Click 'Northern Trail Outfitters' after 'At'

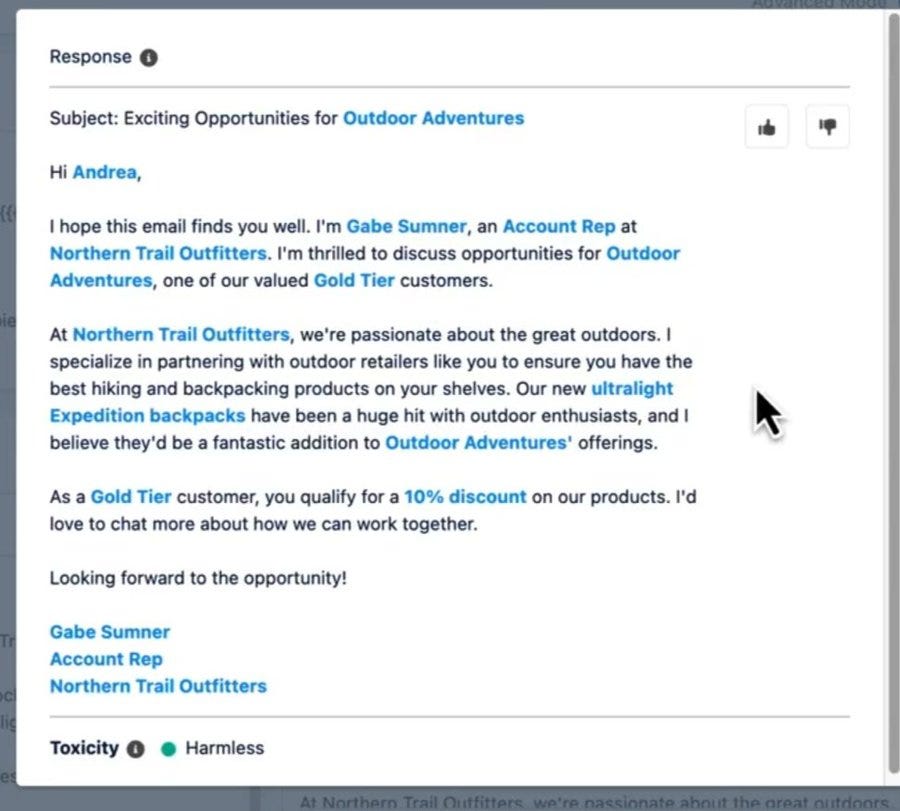pyautogui.click(x=181, y=334)
